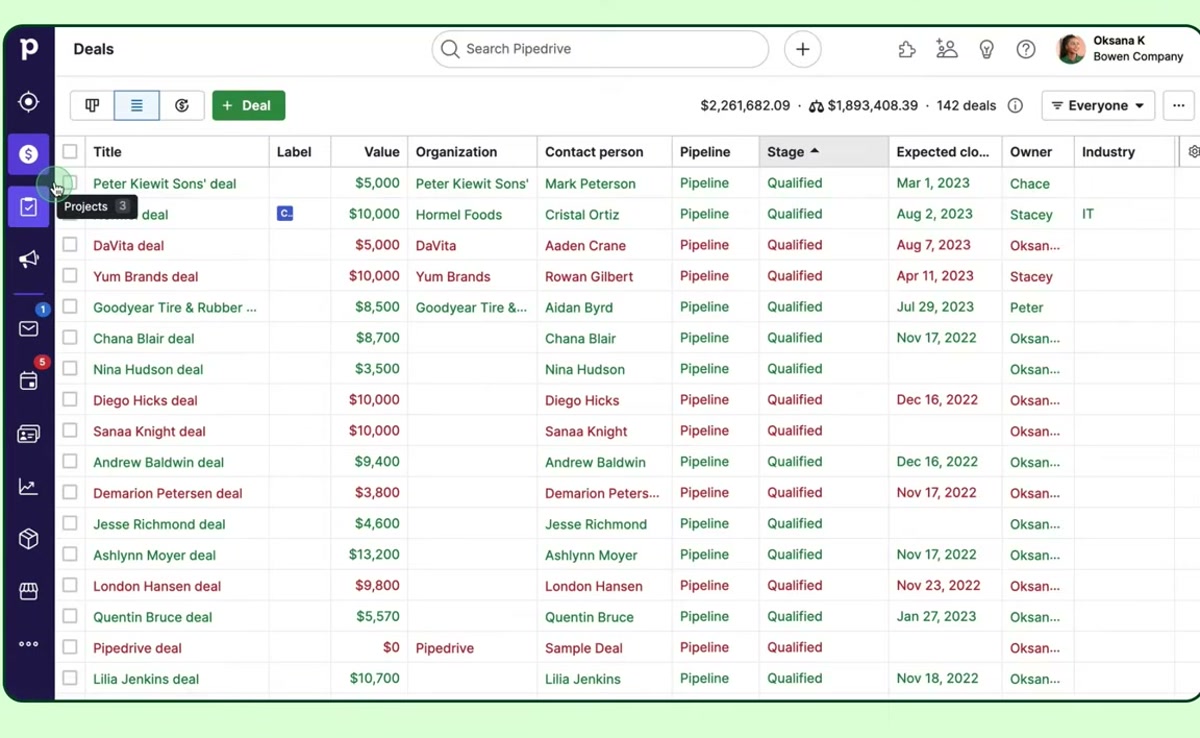This screenshot has width=1200, height=738.
Task: Check the Chana Blair deal checkbox
Action: click(x=70, y=338)
